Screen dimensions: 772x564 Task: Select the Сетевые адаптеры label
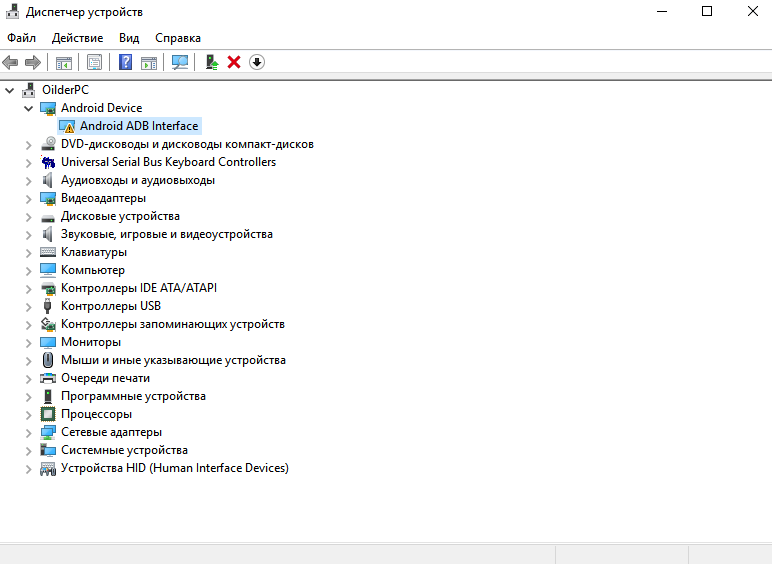tap(111, 432)
